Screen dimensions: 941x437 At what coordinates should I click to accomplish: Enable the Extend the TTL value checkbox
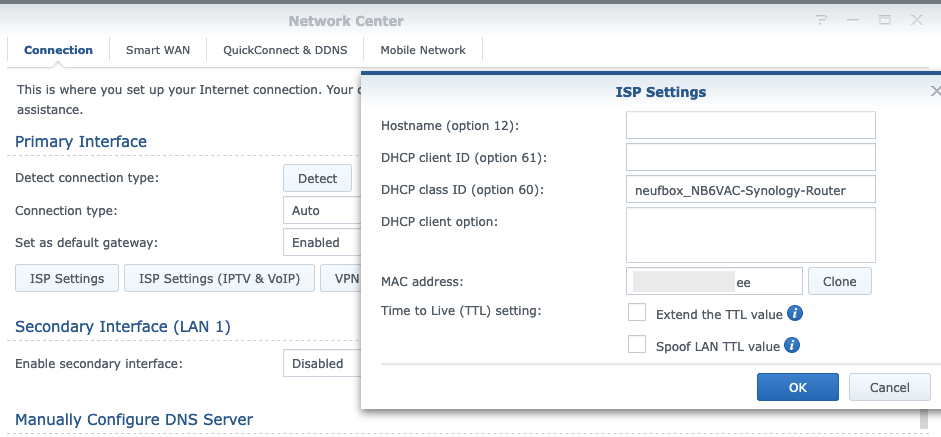tap(637, 313)
